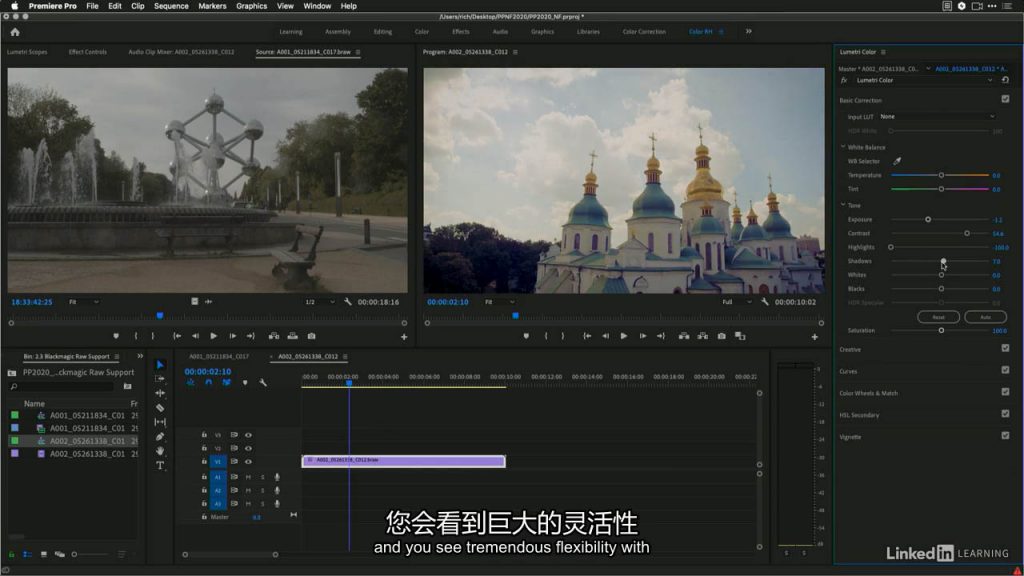Screen dimensions: 1024x576
Task: Select the purple clip on track V1
Action: pyautogui.click(x=404, y=461)
